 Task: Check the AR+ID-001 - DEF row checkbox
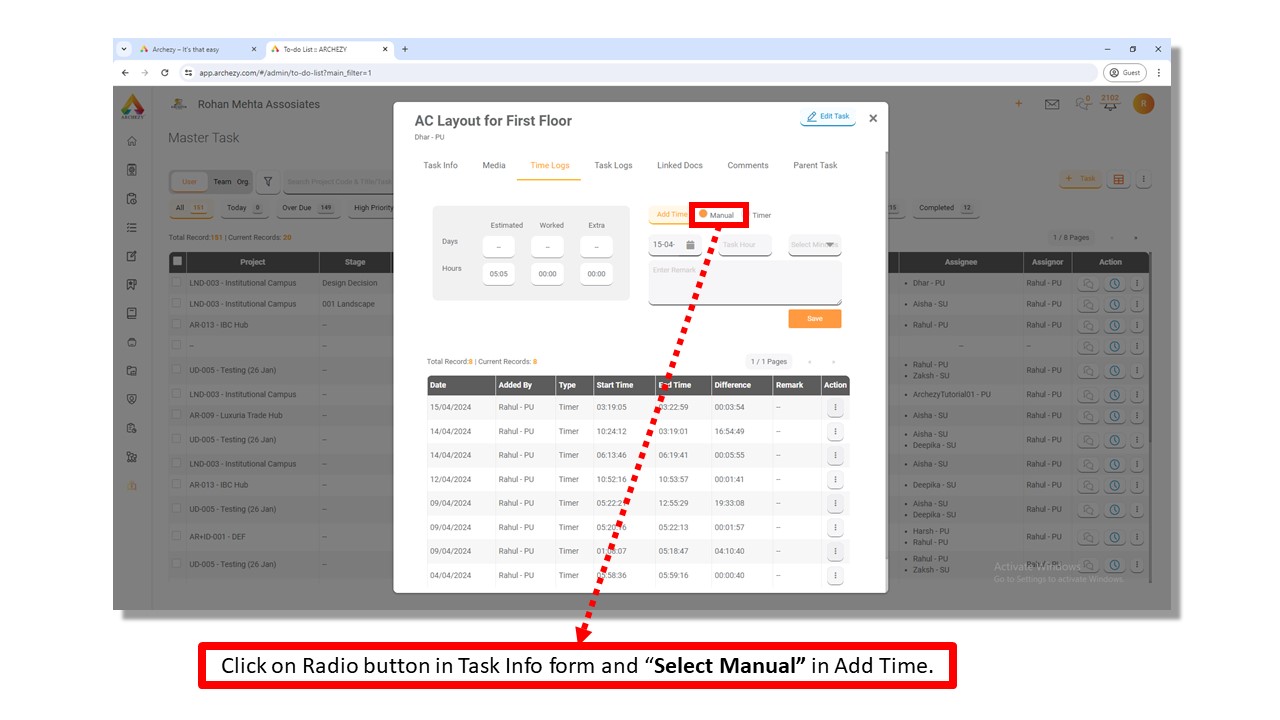[177, 536]
